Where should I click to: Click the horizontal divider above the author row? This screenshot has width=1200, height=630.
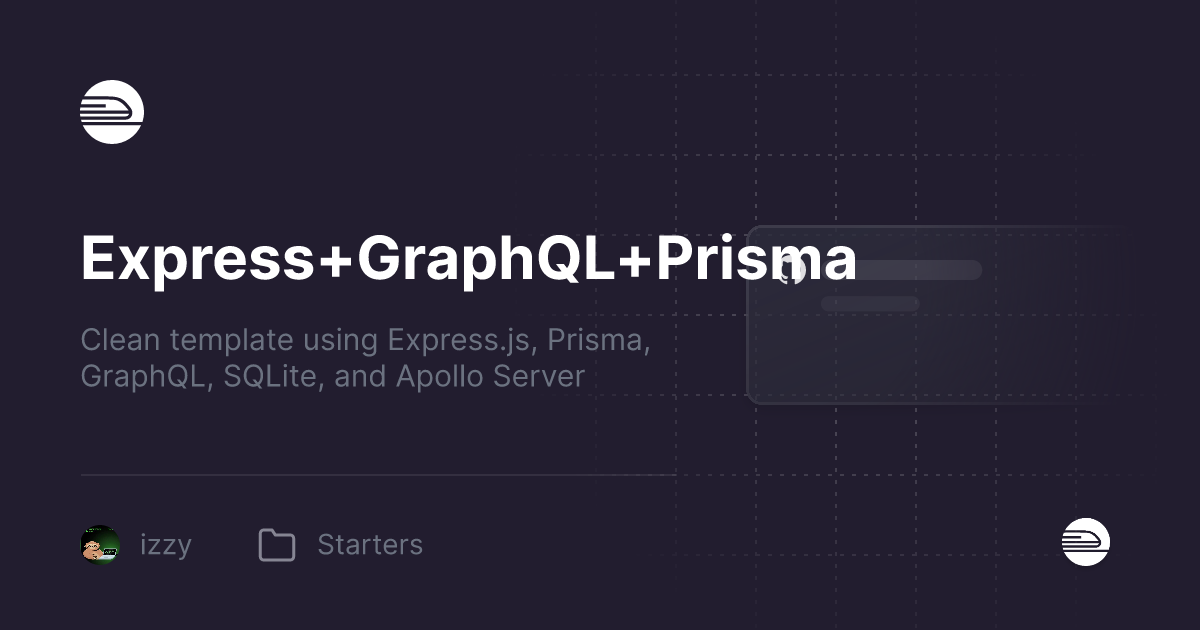point(378,475)
